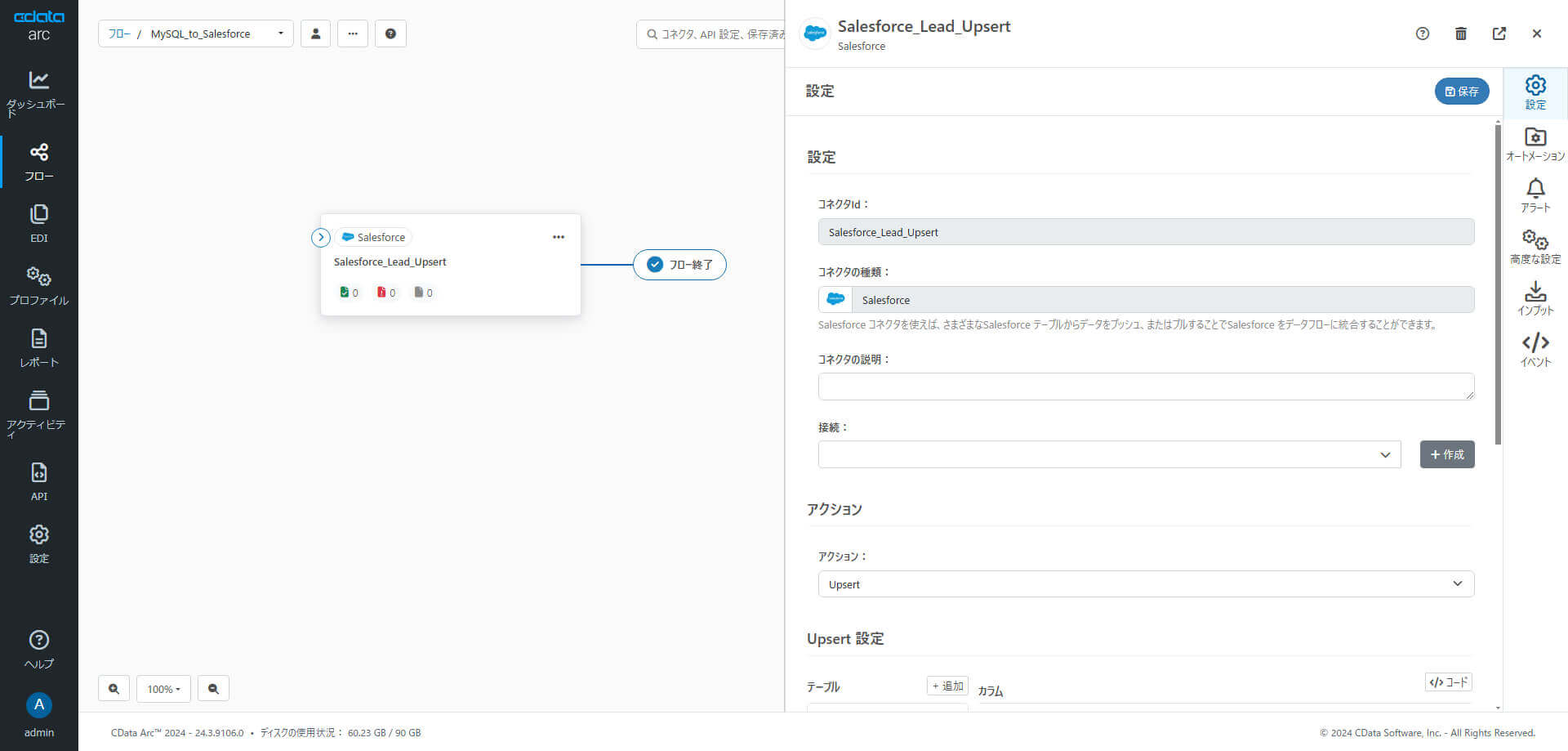Viewport: 1568px width, 751px height.
Task: Open the Dashboard from the sidebar
Action: point(38,91)
